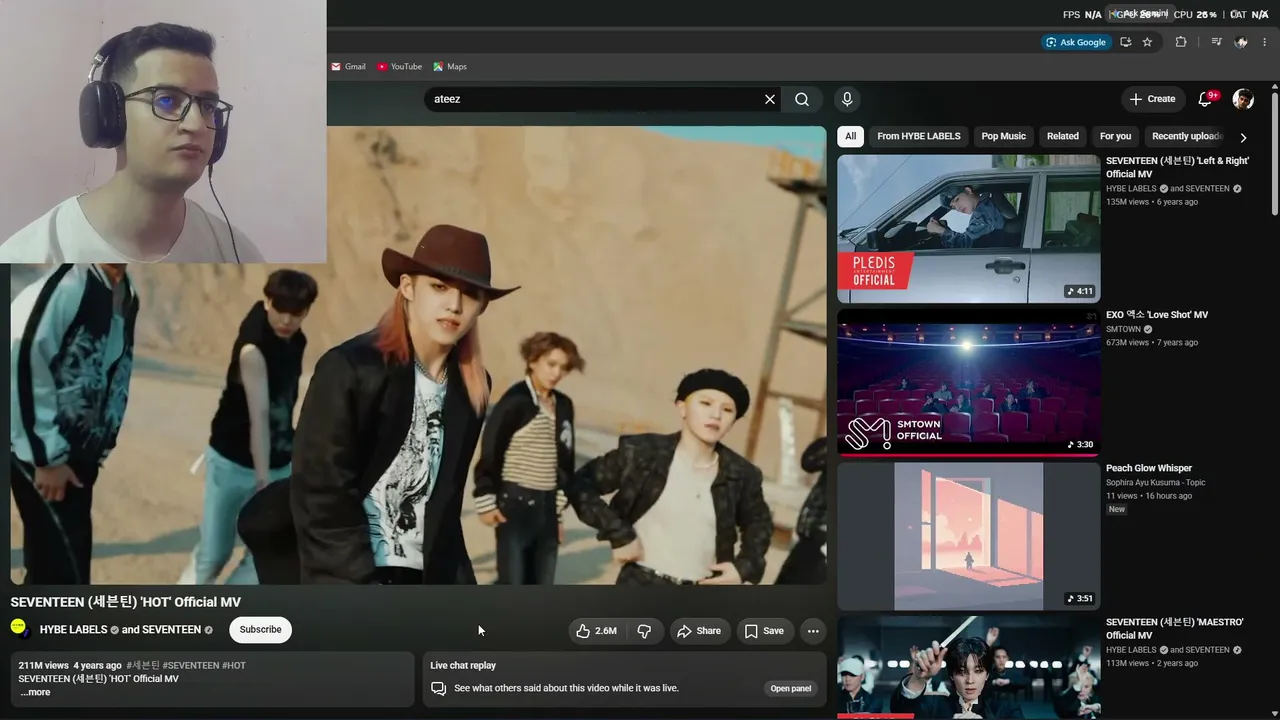
Task: Open Sophiya Ayu Kusuma - Topic channel
Action: 1156,482
